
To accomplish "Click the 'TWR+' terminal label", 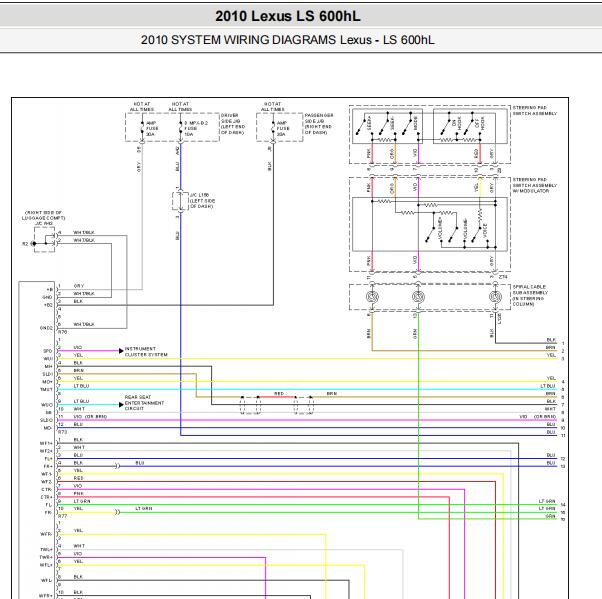I will [x=46, y=558].
